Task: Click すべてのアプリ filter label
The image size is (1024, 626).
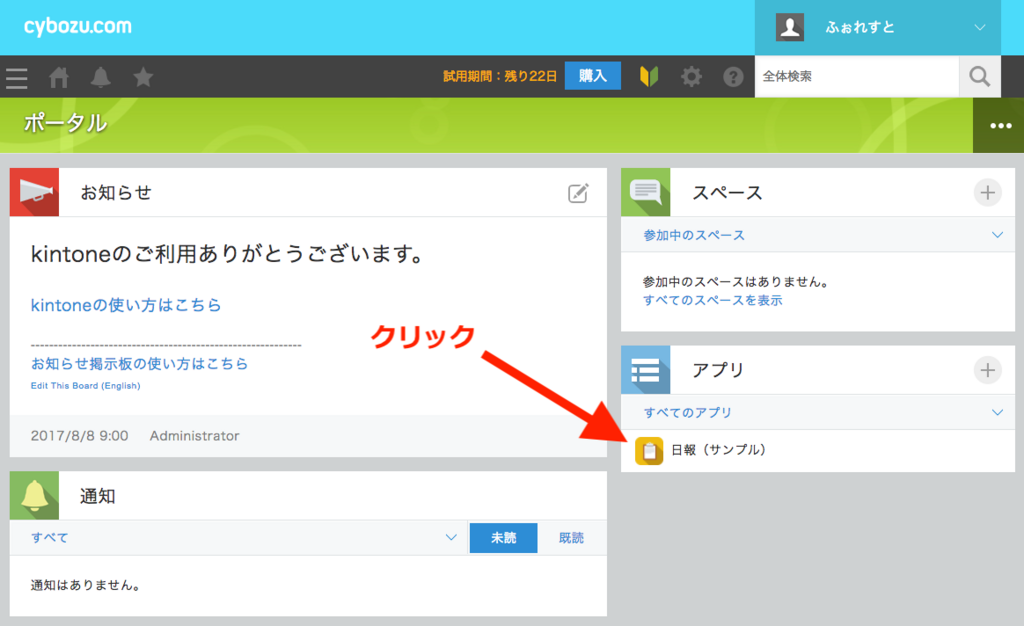Action: point(688,413)
